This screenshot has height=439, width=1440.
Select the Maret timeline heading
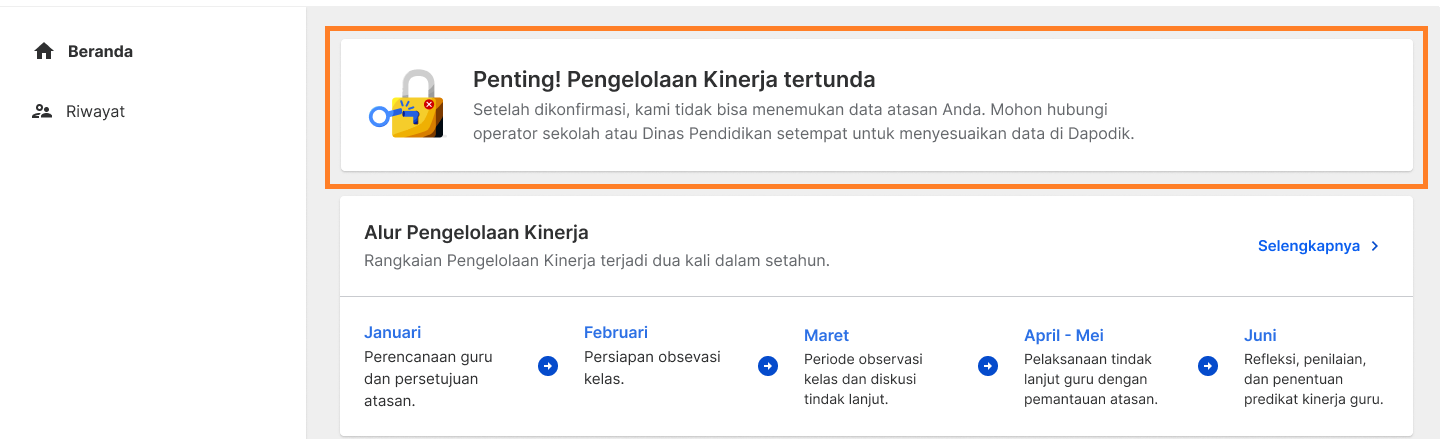click(826, 335)
